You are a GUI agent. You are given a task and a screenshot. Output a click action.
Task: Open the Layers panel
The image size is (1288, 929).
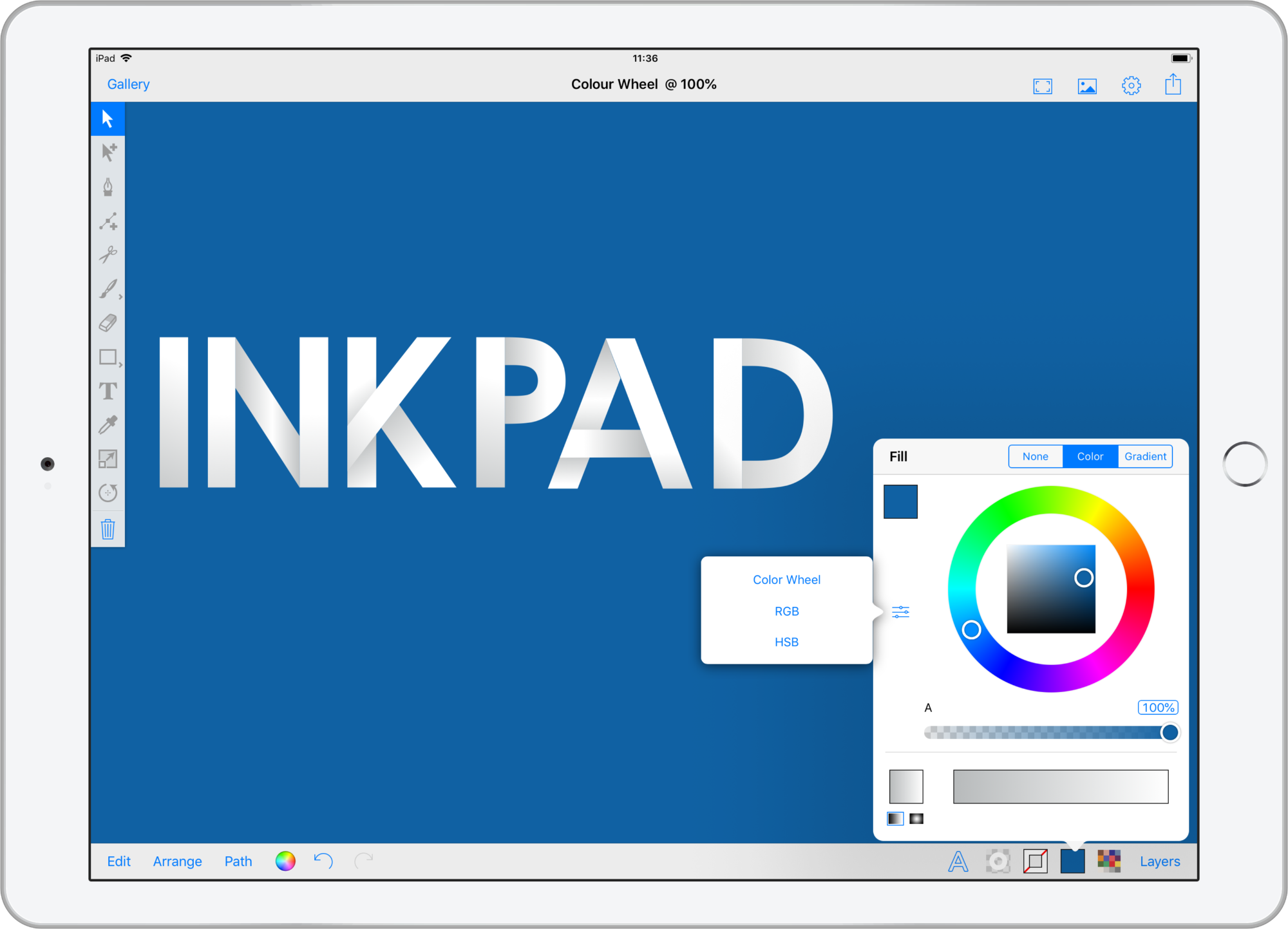[1160, 861]
